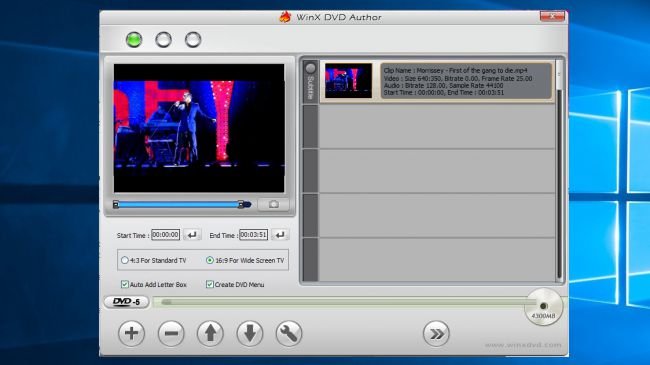
Task: Click the minus Remove File button
Action: coord(171,333)
